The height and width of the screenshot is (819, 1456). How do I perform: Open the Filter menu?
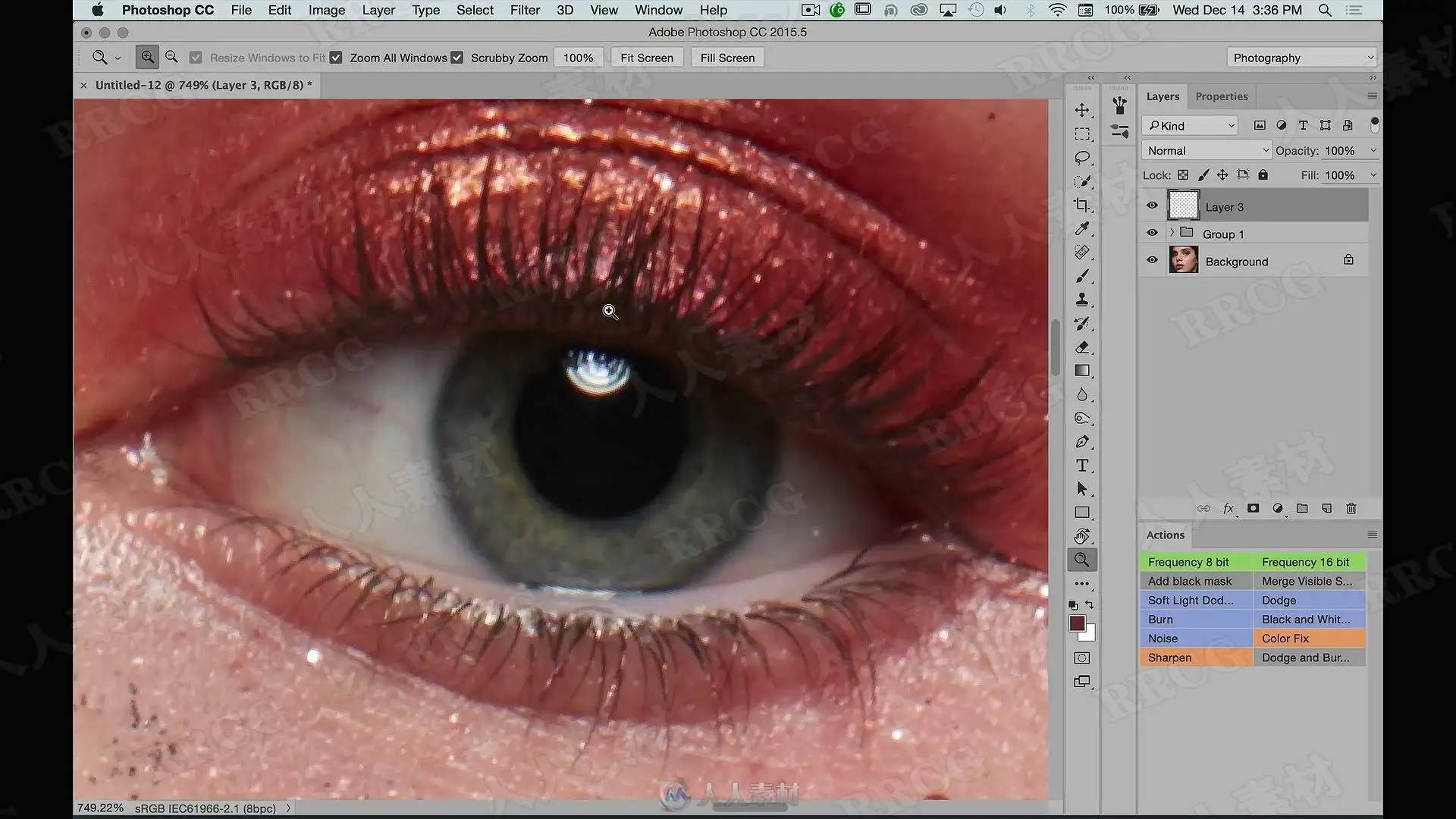[525, 10]
